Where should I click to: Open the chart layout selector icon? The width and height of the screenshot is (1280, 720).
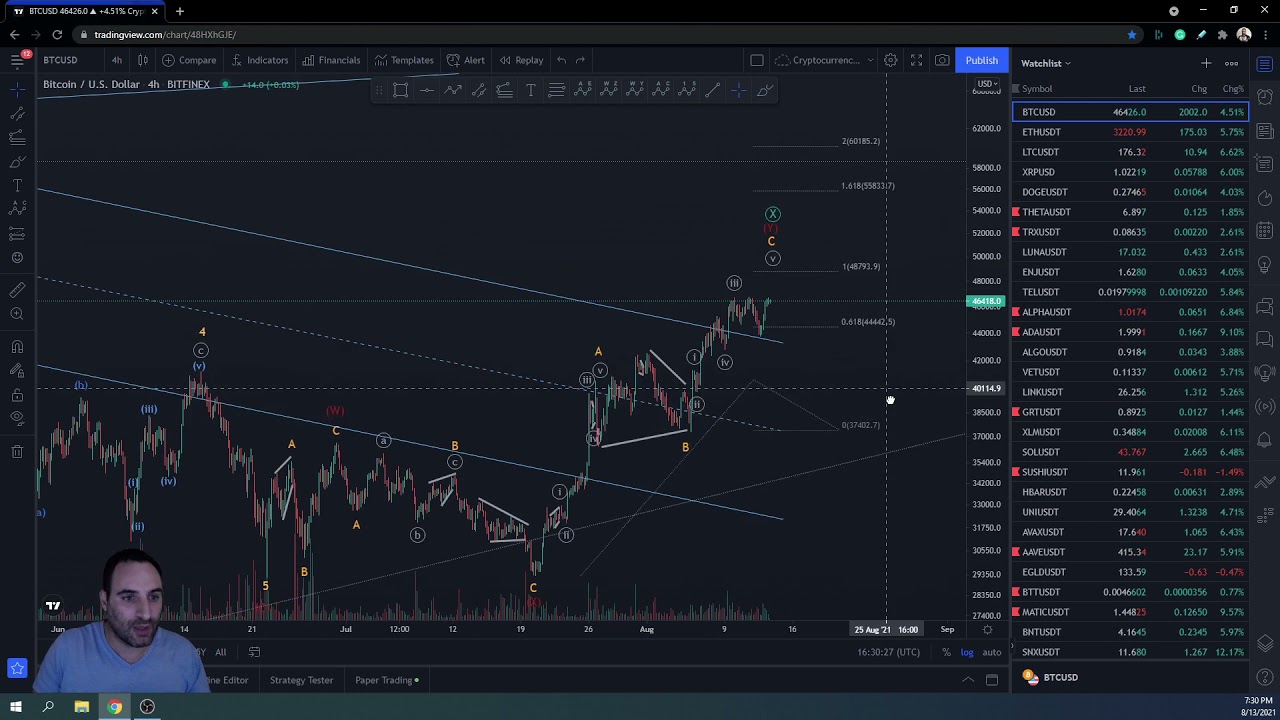[757, 60]
